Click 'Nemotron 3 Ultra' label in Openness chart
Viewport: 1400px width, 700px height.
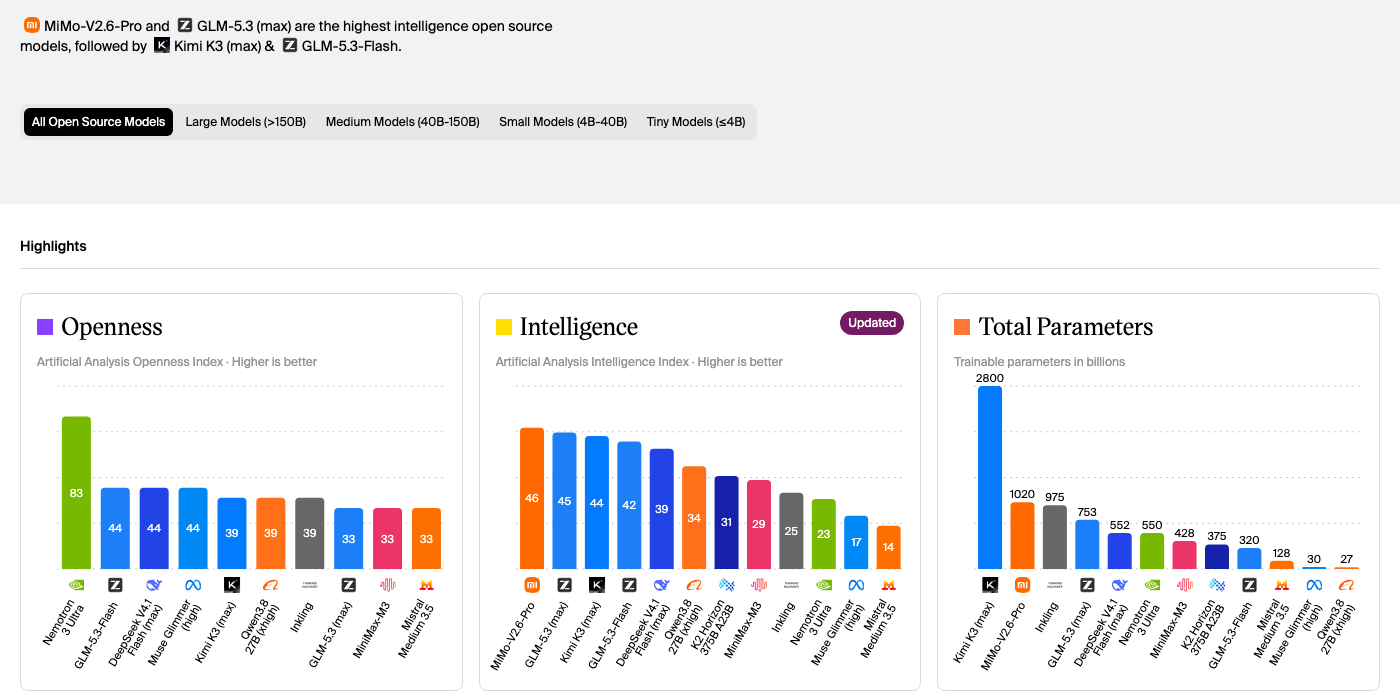[64, 623]
